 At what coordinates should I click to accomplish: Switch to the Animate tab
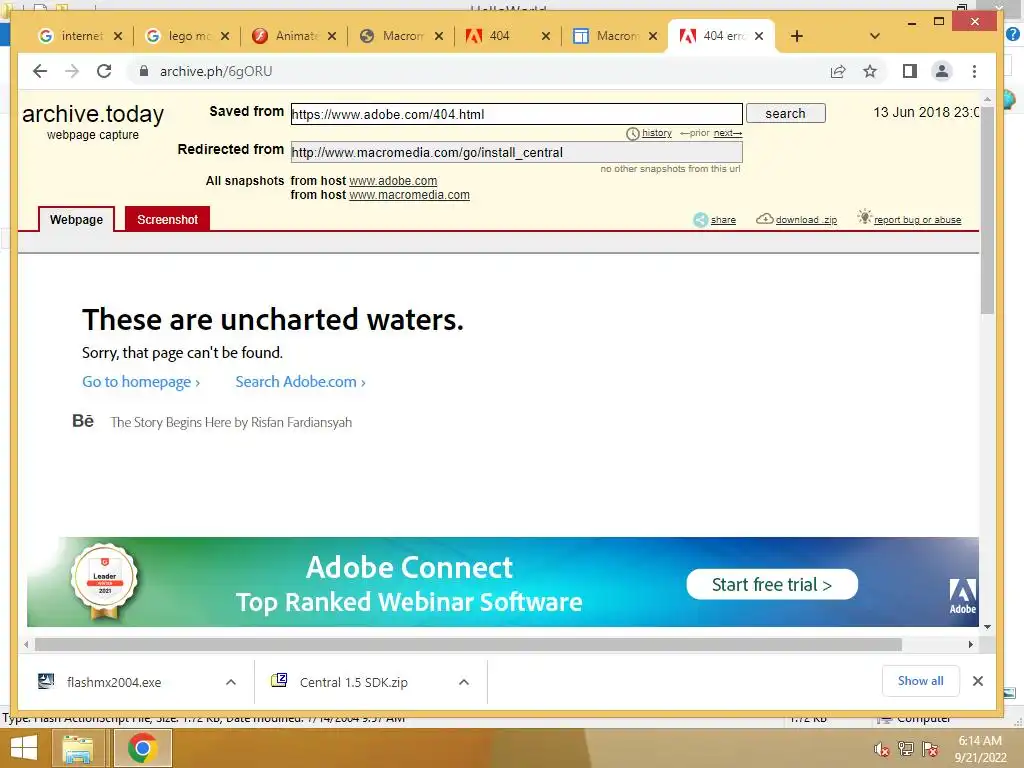(285, 36)
